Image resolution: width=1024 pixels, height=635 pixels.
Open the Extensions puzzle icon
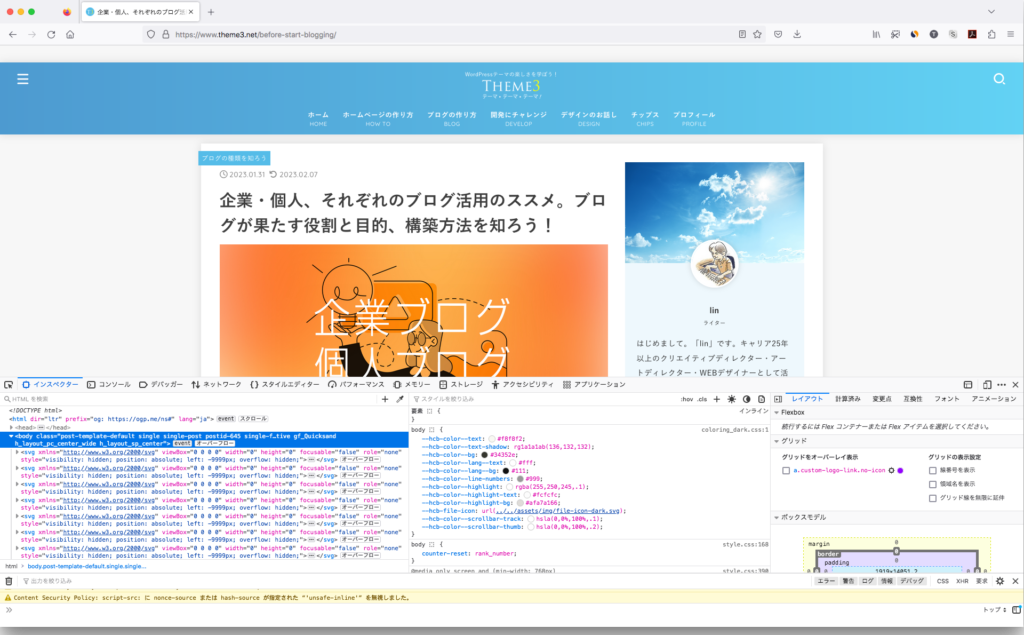pos(991,35)
